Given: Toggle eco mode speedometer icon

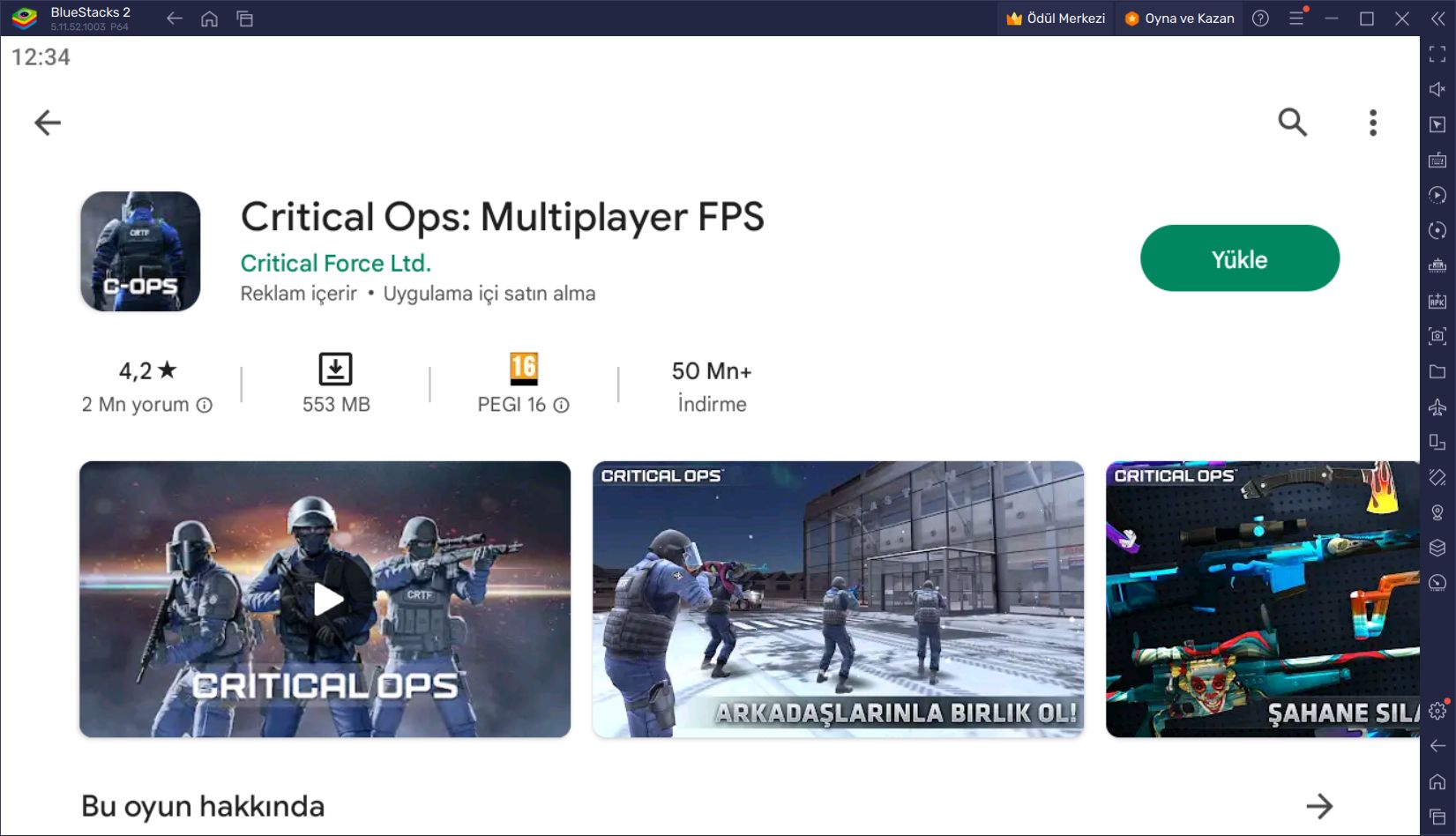Looking at the screenshot, I should pos(1437,583).
